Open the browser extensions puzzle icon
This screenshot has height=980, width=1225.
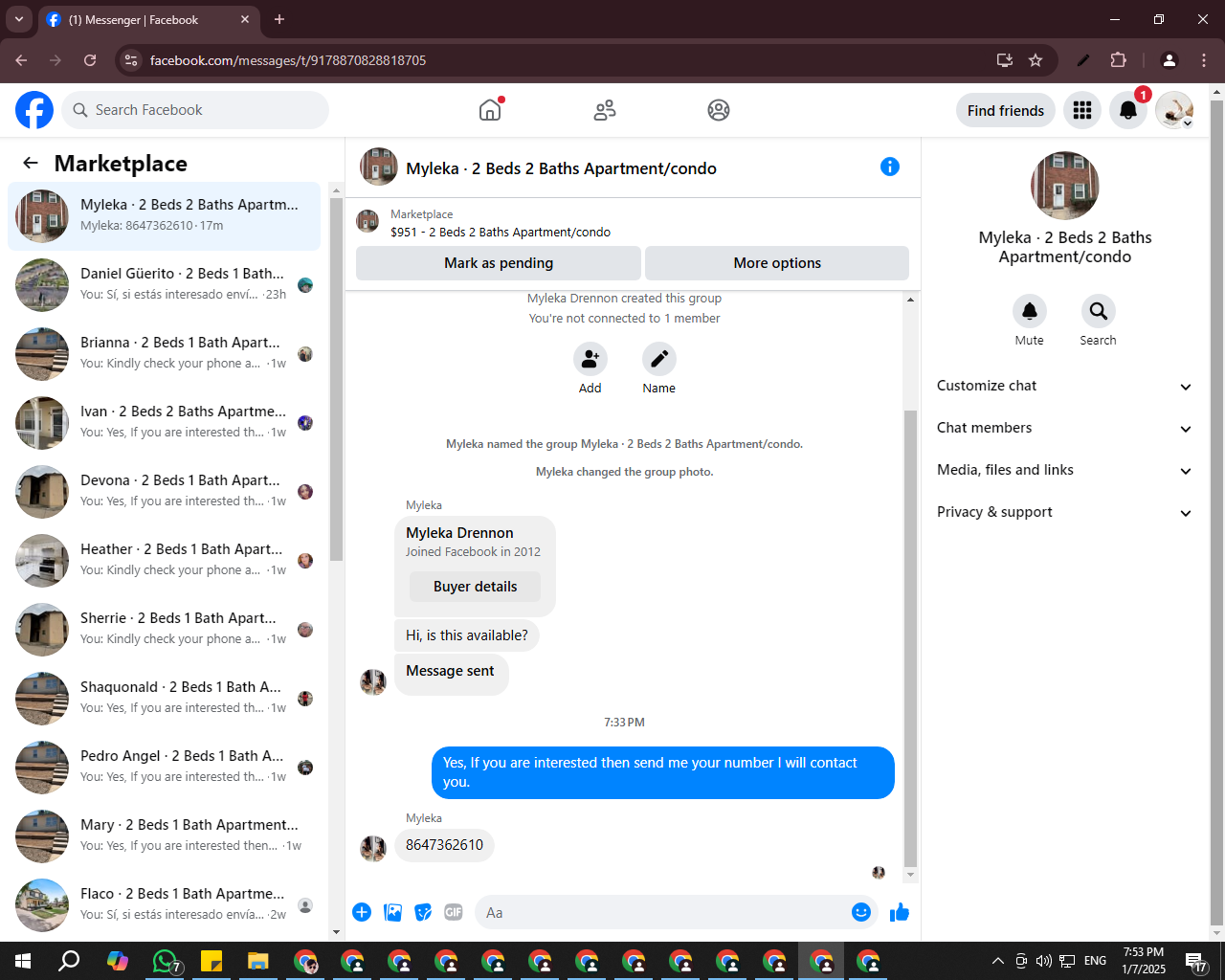click(x=1118, y=60)
